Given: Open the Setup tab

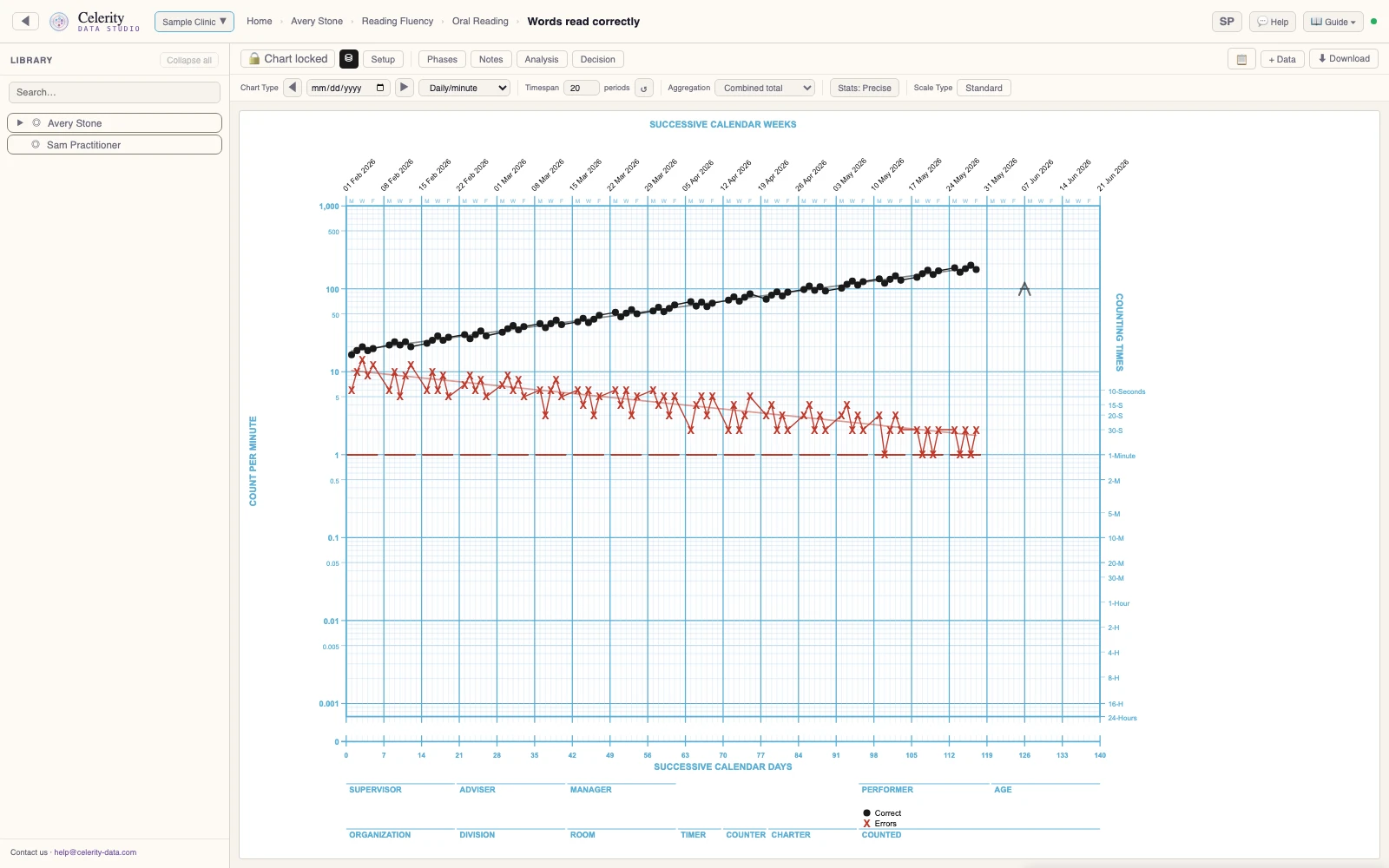Looking at the screenshot, I should [383, 59].
